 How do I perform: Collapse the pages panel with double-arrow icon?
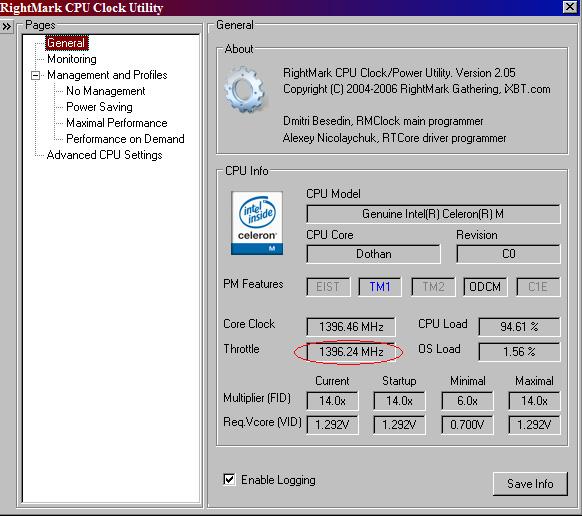7,27
